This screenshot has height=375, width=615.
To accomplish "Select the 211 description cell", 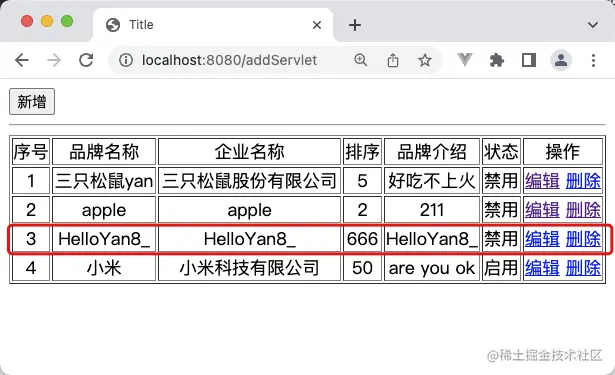I will pyautogui.click(x=432, y=210).
